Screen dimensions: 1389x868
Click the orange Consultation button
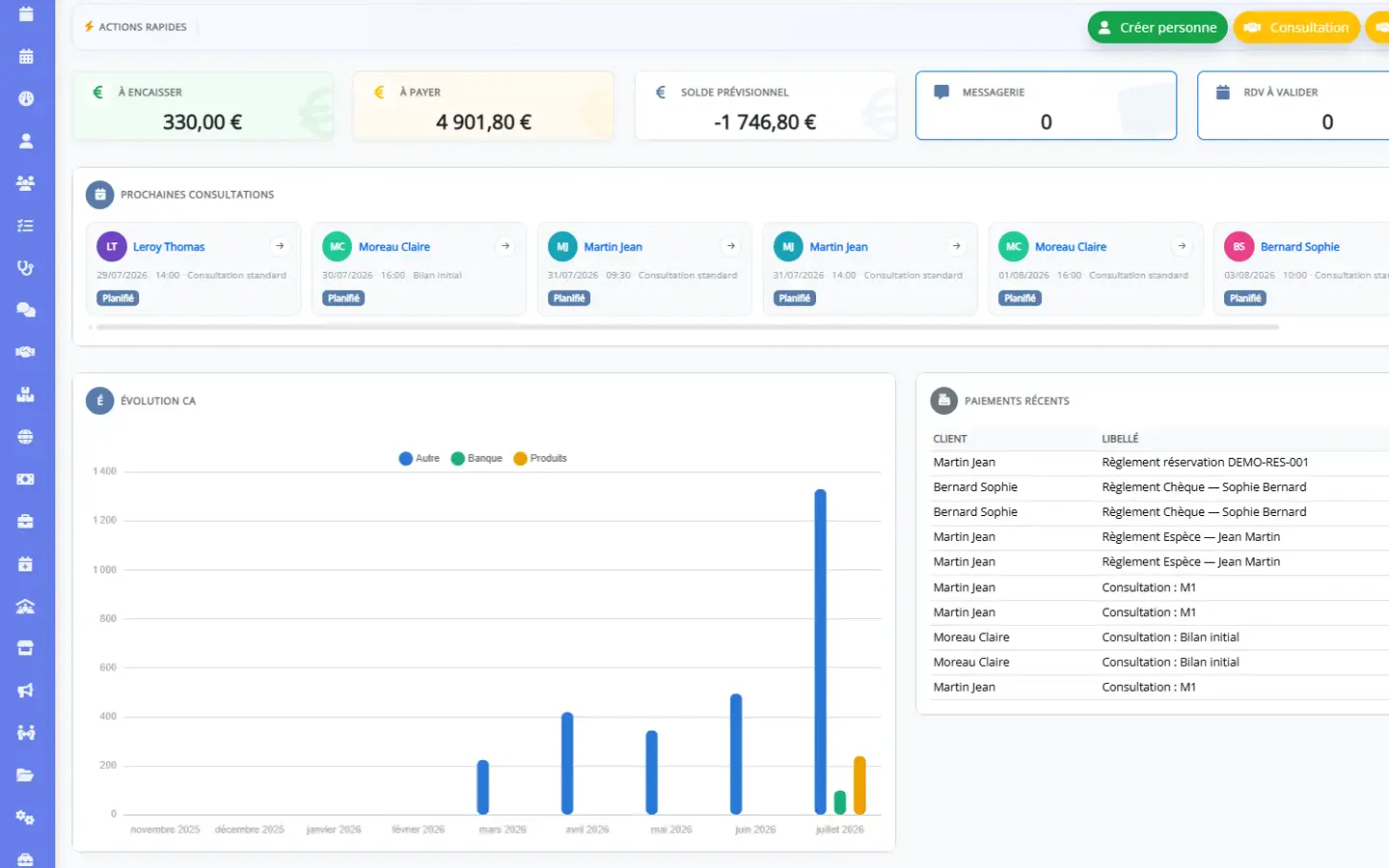(x=1297, y=28)
